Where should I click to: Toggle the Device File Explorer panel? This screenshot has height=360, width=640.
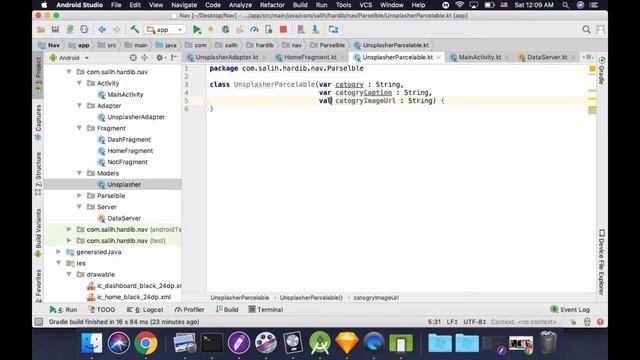[602, 262]
